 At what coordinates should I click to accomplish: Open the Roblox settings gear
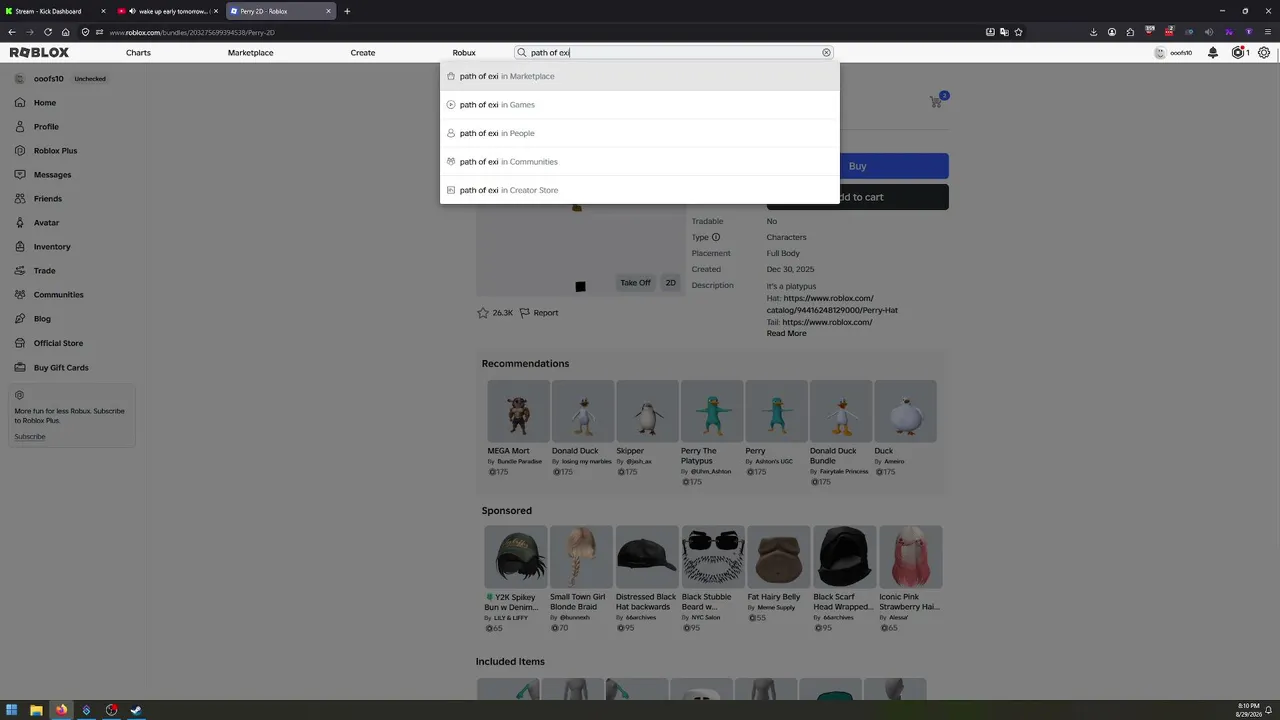tap(1264, 52)
